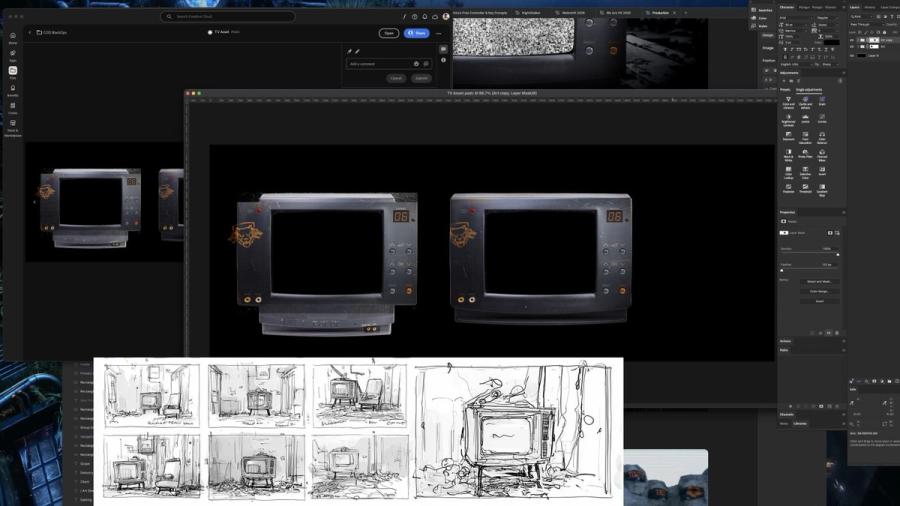Image resolution: width=900 pixels, height=506 pixels.
Task: Add a Brightness/Contrast adjustment
Action: 789,119
